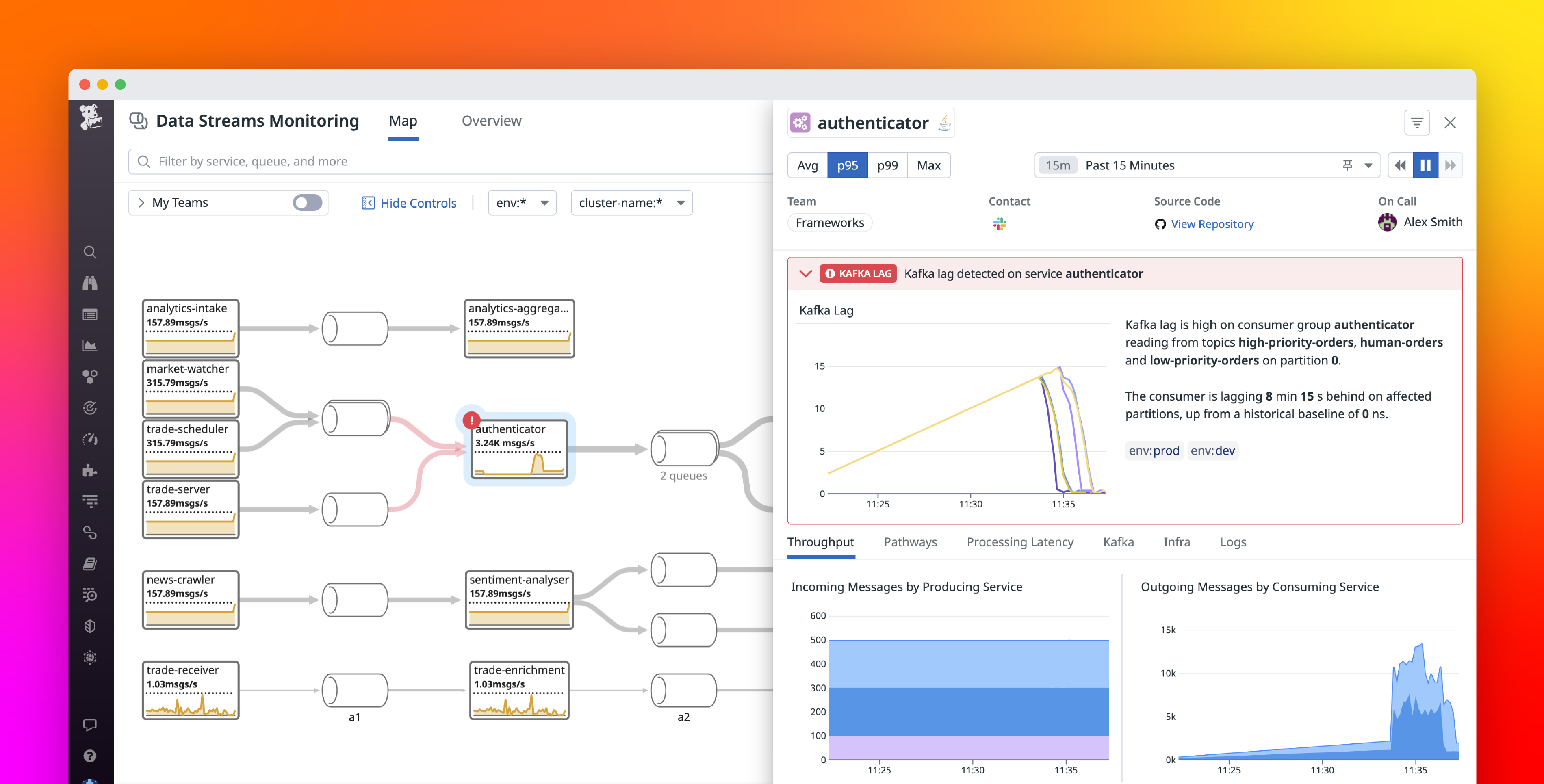Viewport: 1544px width, 784px height.
Task: Collapse the Kafka Lag alert banner
Action: (x=806, y=273)
